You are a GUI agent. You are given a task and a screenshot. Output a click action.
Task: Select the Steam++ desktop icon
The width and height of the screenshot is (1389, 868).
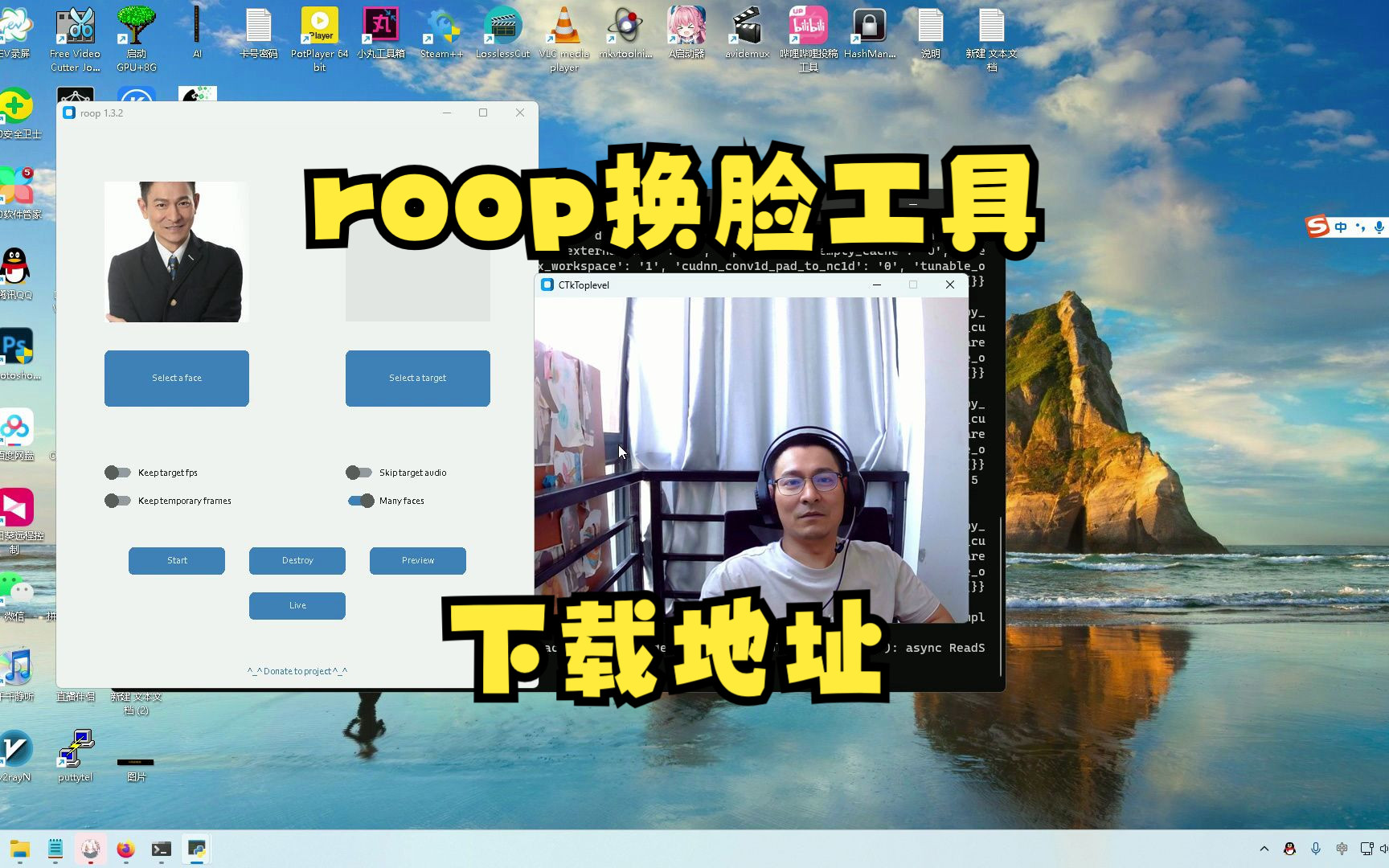pyautogui.click(x=442, y=32)
